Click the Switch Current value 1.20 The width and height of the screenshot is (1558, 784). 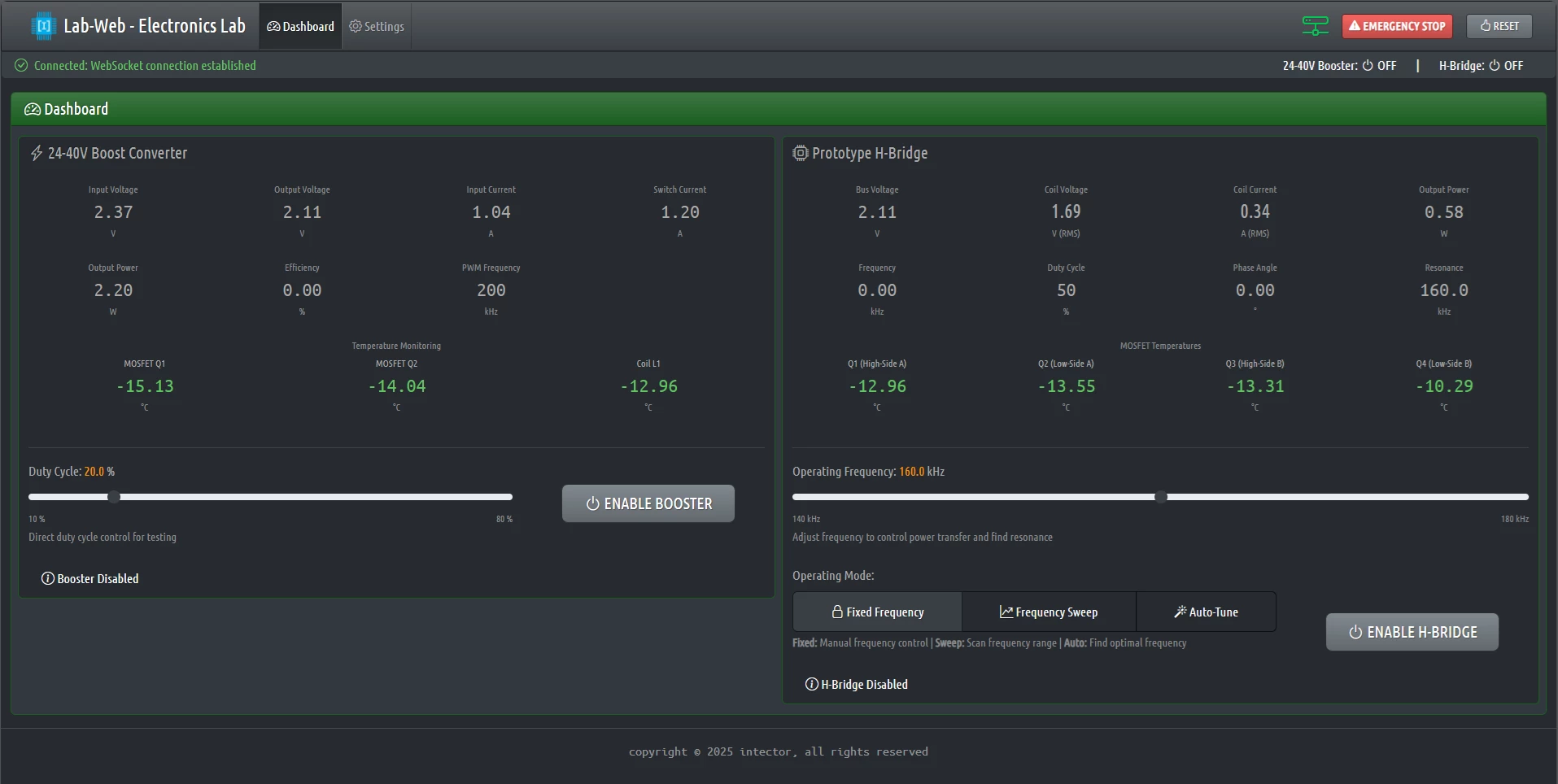pyautogui.click(x=680, y=212)
